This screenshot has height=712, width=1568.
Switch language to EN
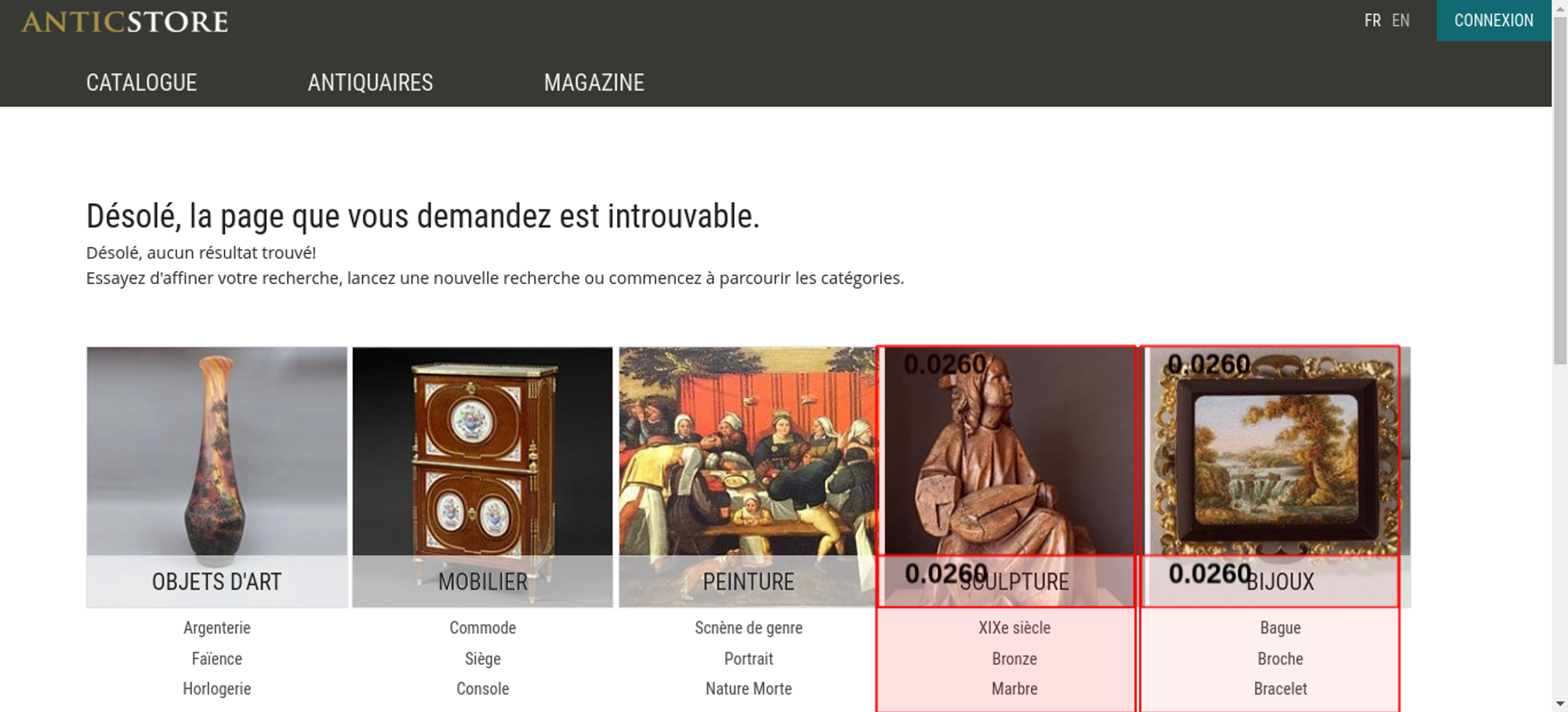(x=1400, y=20)
